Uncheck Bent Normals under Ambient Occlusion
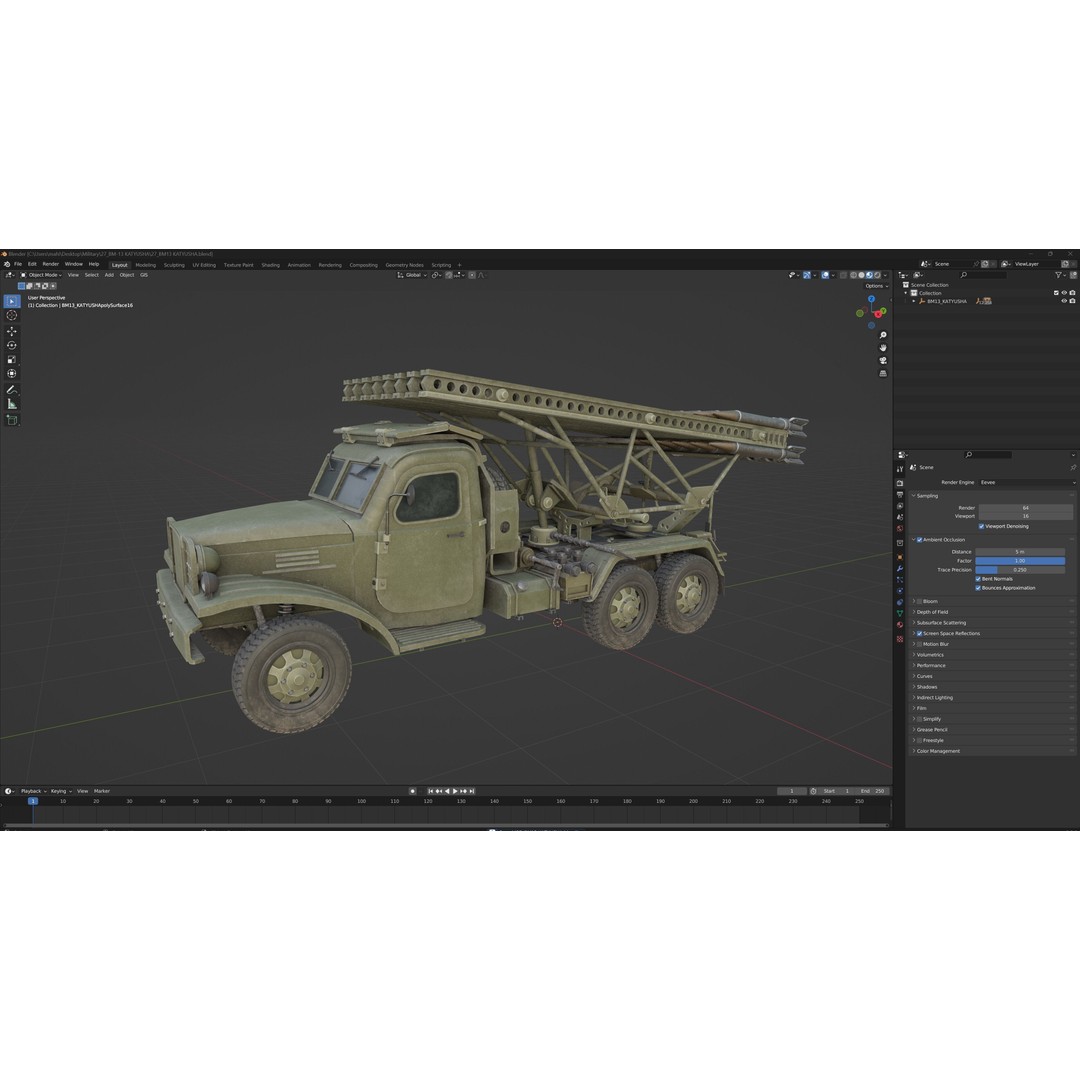 coord(978,578)
